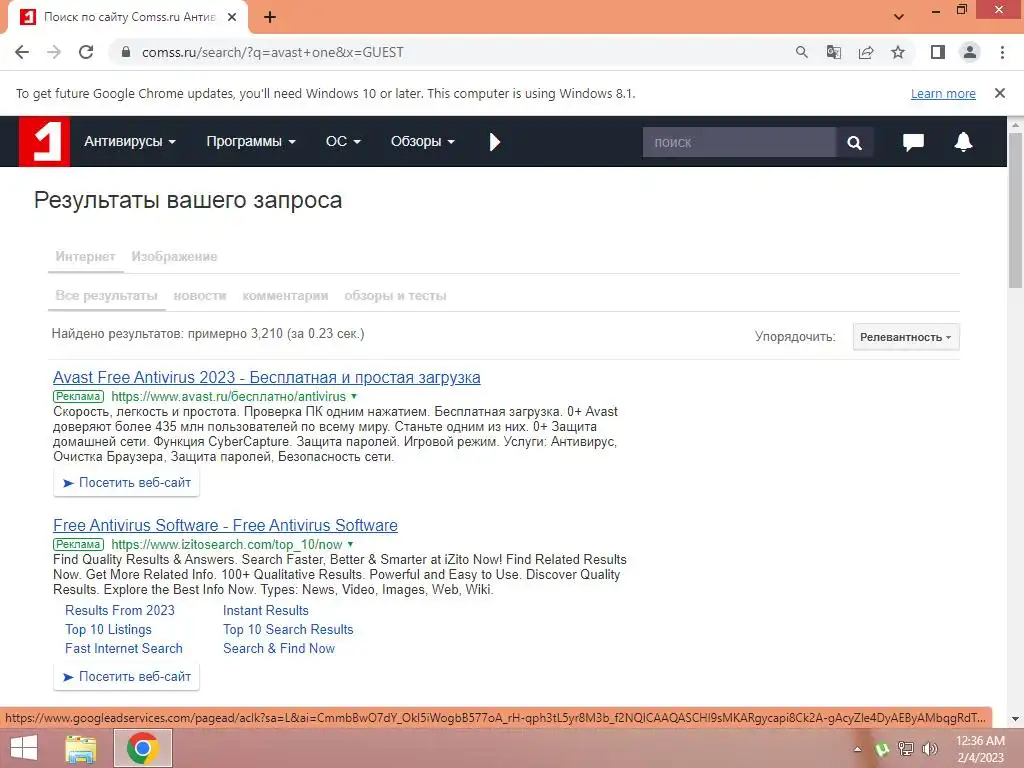Open the site comments chat icon

click(x=913, y=142)
